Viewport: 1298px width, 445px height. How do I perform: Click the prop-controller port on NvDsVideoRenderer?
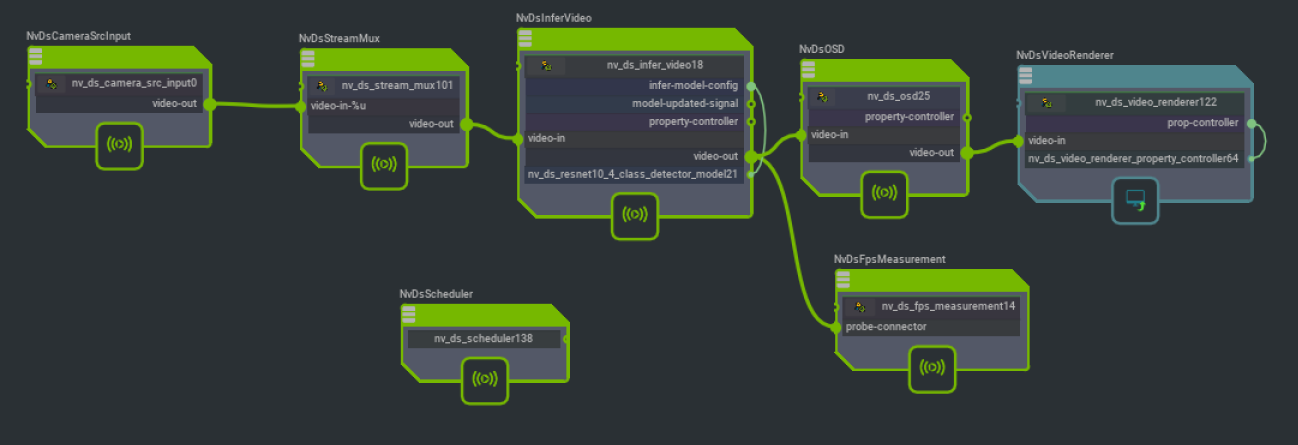[1250, 124]
